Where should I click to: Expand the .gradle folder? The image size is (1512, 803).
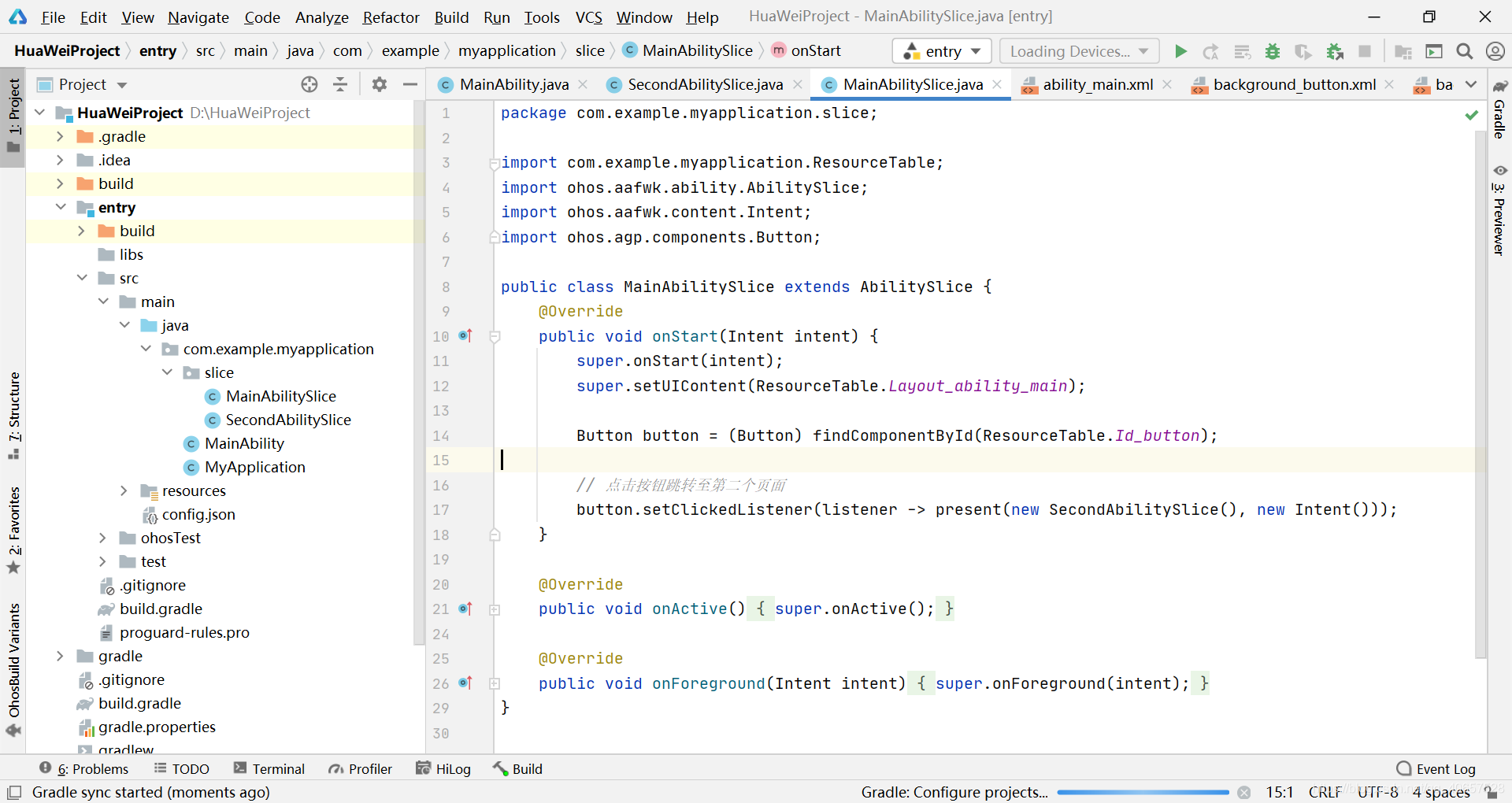(60, 136)
